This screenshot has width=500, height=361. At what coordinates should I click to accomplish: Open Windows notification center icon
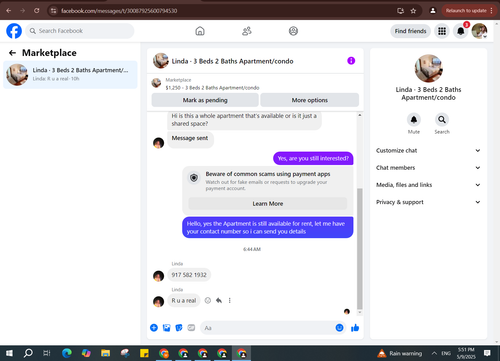pyautogui.click(x=487, y=353)
